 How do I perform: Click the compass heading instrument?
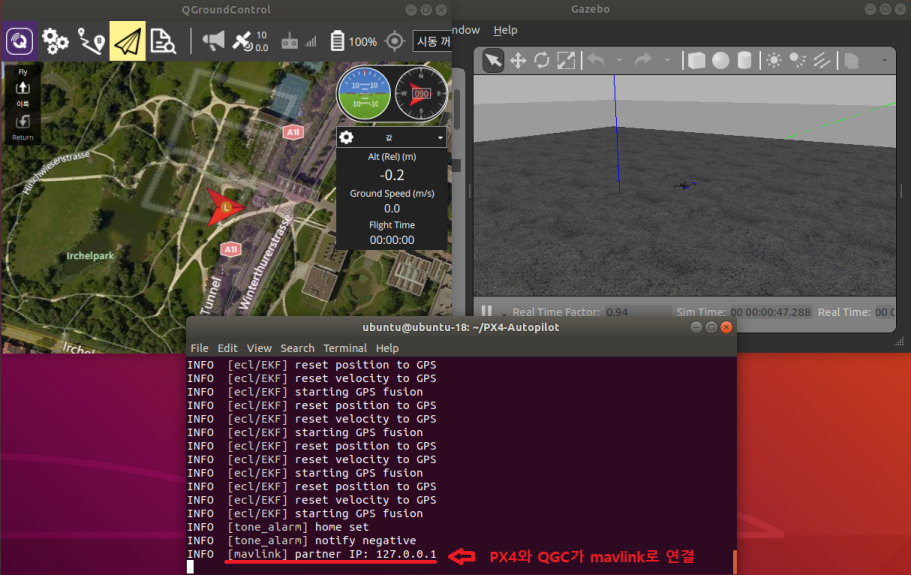[x=421, y=94]
